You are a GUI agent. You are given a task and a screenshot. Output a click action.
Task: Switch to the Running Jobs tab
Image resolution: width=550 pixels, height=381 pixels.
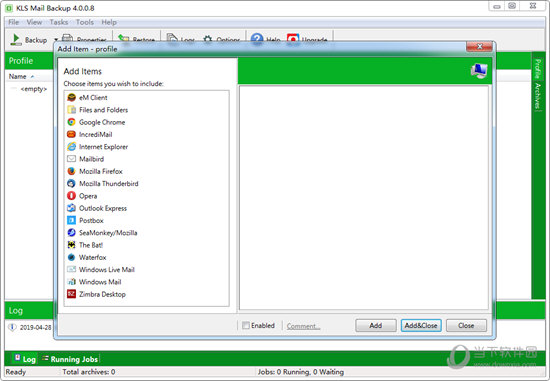[x=70, y=359]
